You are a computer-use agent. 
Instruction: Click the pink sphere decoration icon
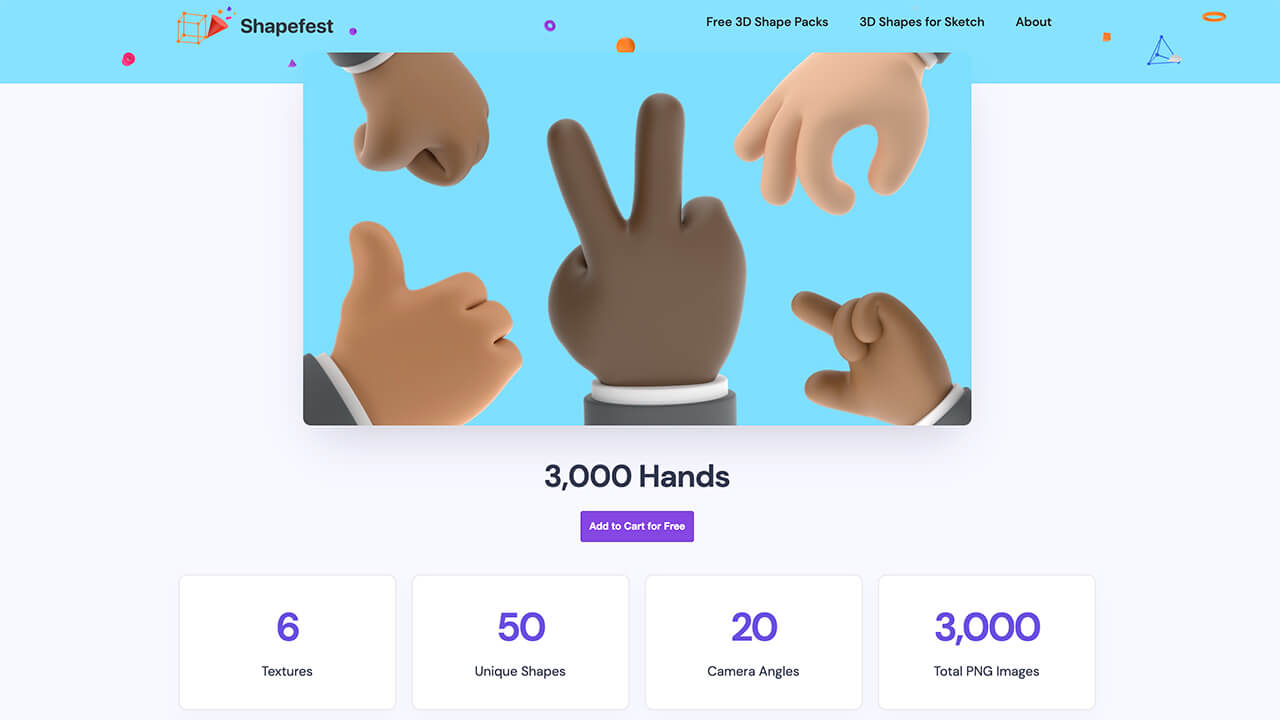pos(128,59)
